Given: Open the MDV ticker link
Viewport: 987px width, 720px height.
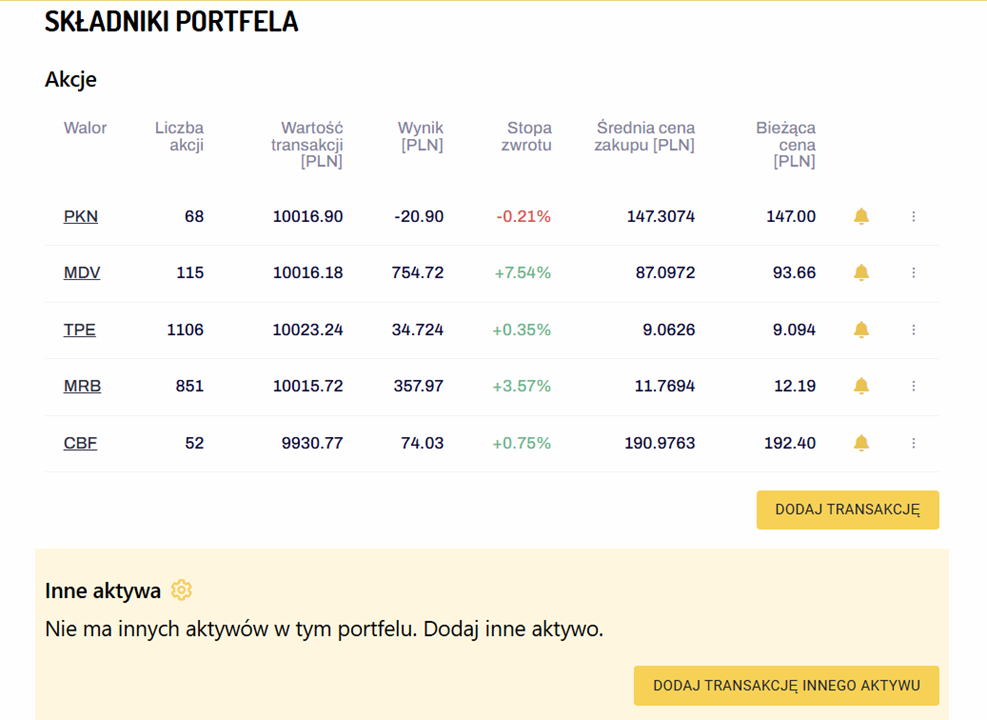Looking at the screenshot, I should click(82, 273).
